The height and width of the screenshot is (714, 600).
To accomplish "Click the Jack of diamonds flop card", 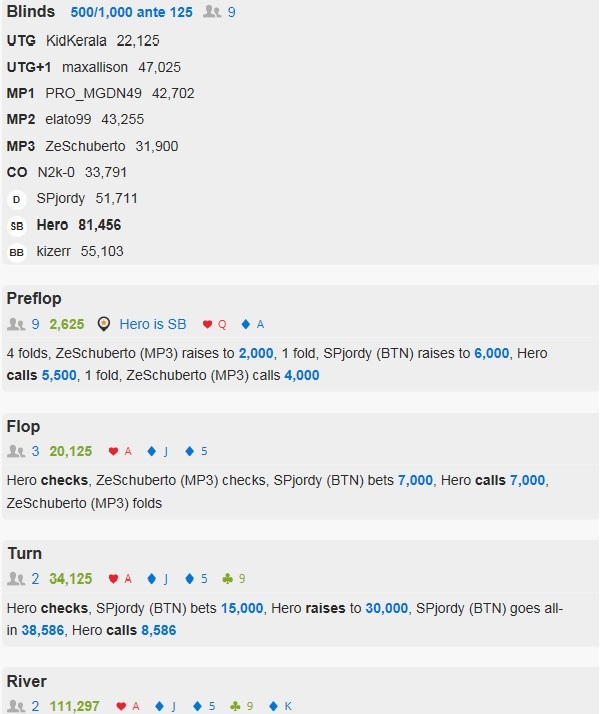I will pos(158,451).
